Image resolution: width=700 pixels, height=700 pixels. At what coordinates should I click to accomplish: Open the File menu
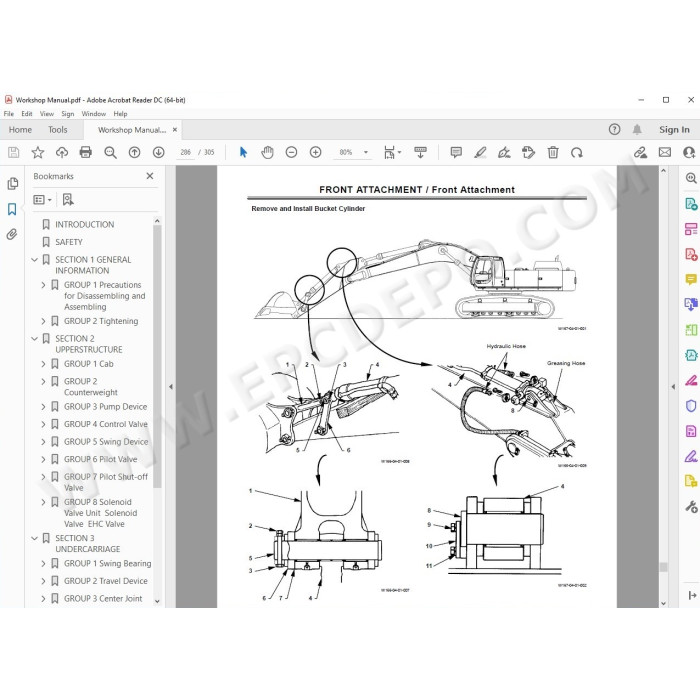(x=8, y=114)
